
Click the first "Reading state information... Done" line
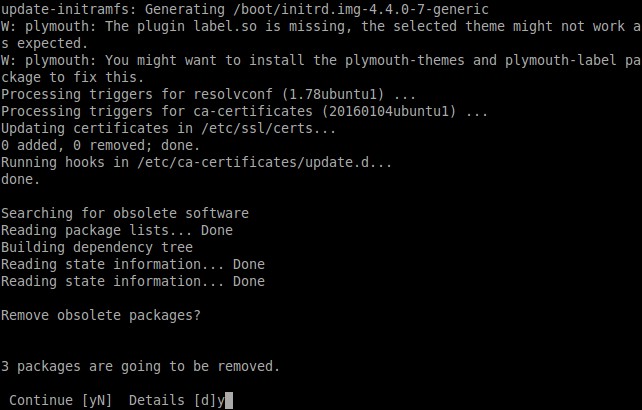click(133, 264)
